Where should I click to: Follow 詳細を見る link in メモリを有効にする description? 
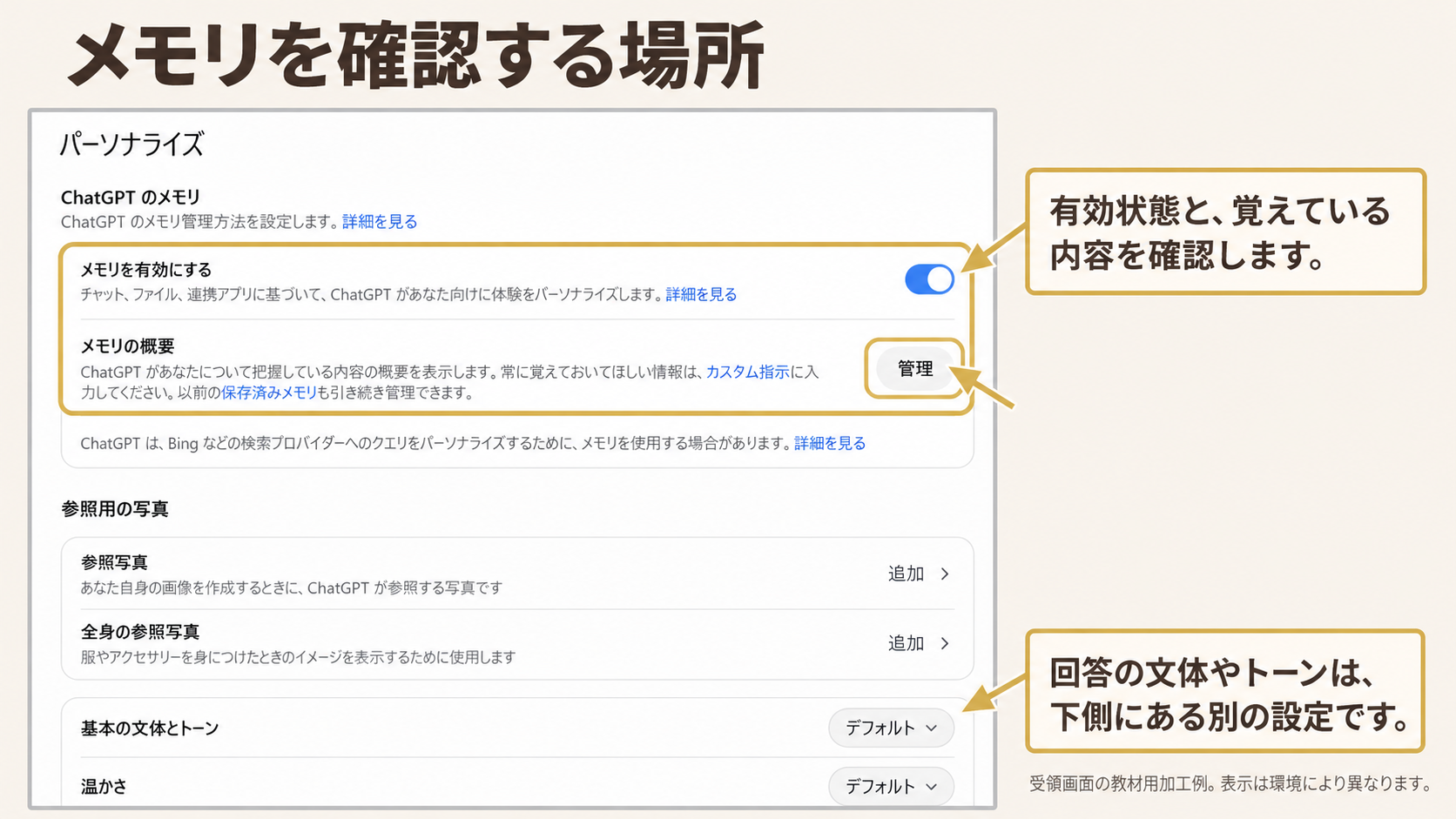(701, 294)
